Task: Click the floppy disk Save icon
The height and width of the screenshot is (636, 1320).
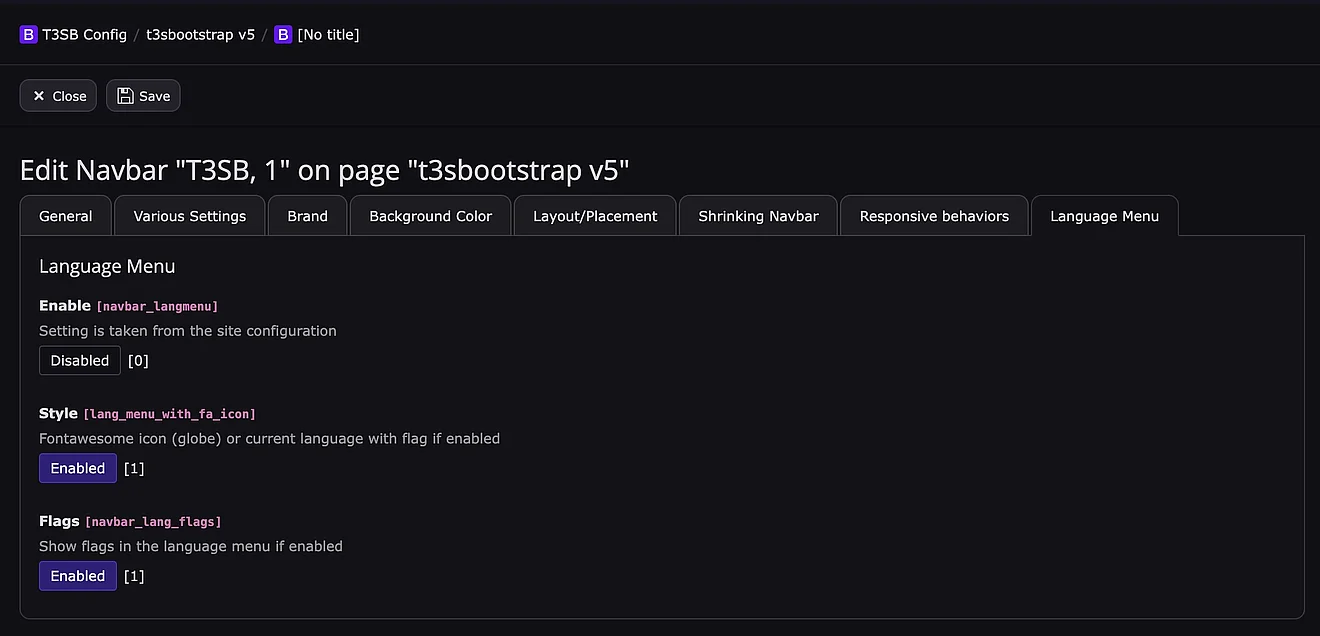Action: (x=125, y=96)
